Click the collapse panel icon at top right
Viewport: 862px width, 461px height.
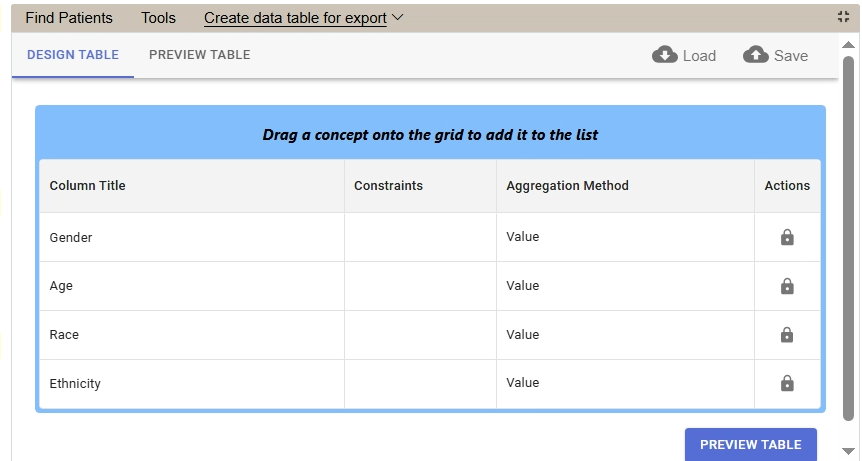pos(844,17)
